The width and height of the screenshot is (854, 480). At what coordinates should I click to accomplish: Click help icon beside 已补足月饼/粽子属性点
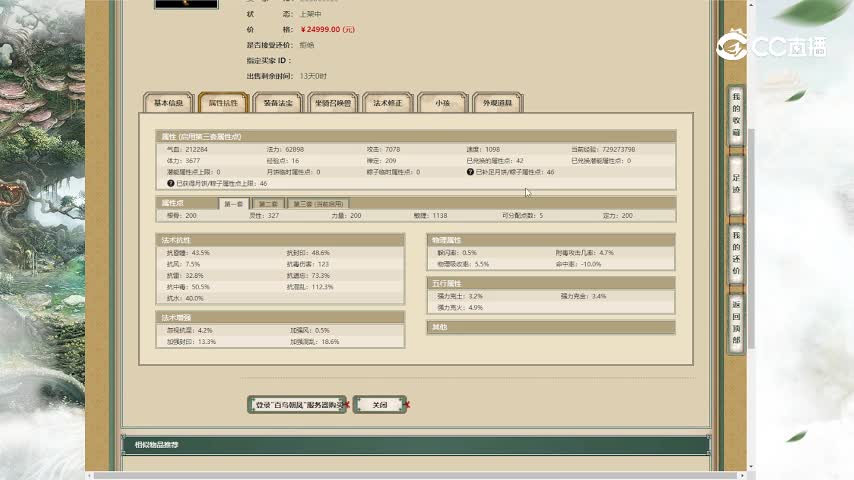[x=470, y=172]
